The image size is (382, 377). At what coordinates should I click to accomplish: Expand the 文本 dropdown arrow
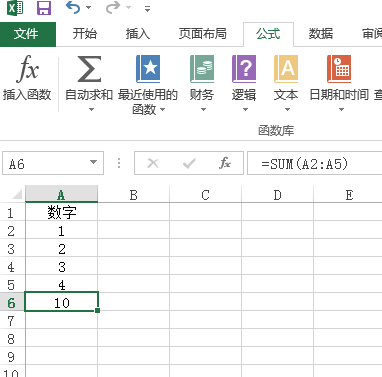click(287, 109)
